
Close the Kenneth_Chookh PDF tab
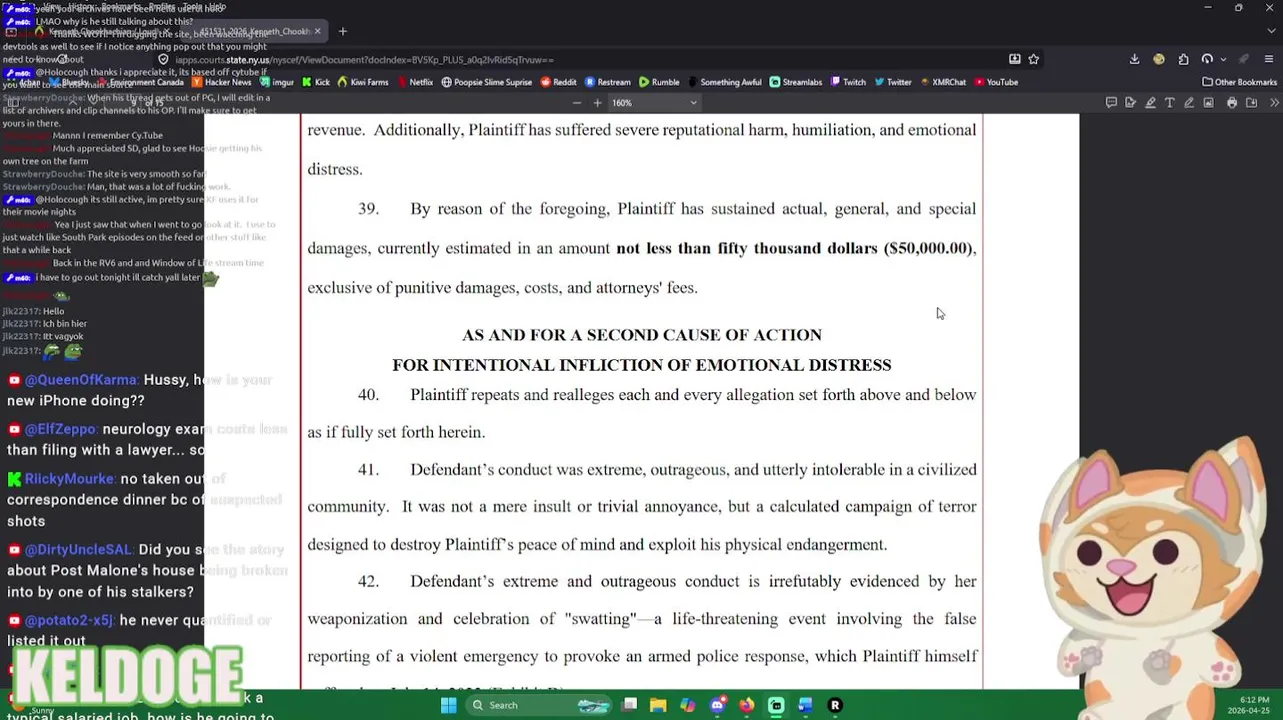pyautogui.click(x=317, y=31)
